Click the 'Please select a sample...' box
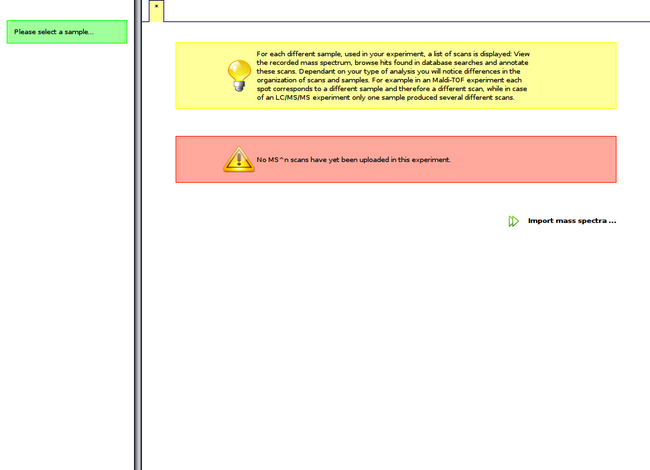The image size is (650, 470). point(67,32)
